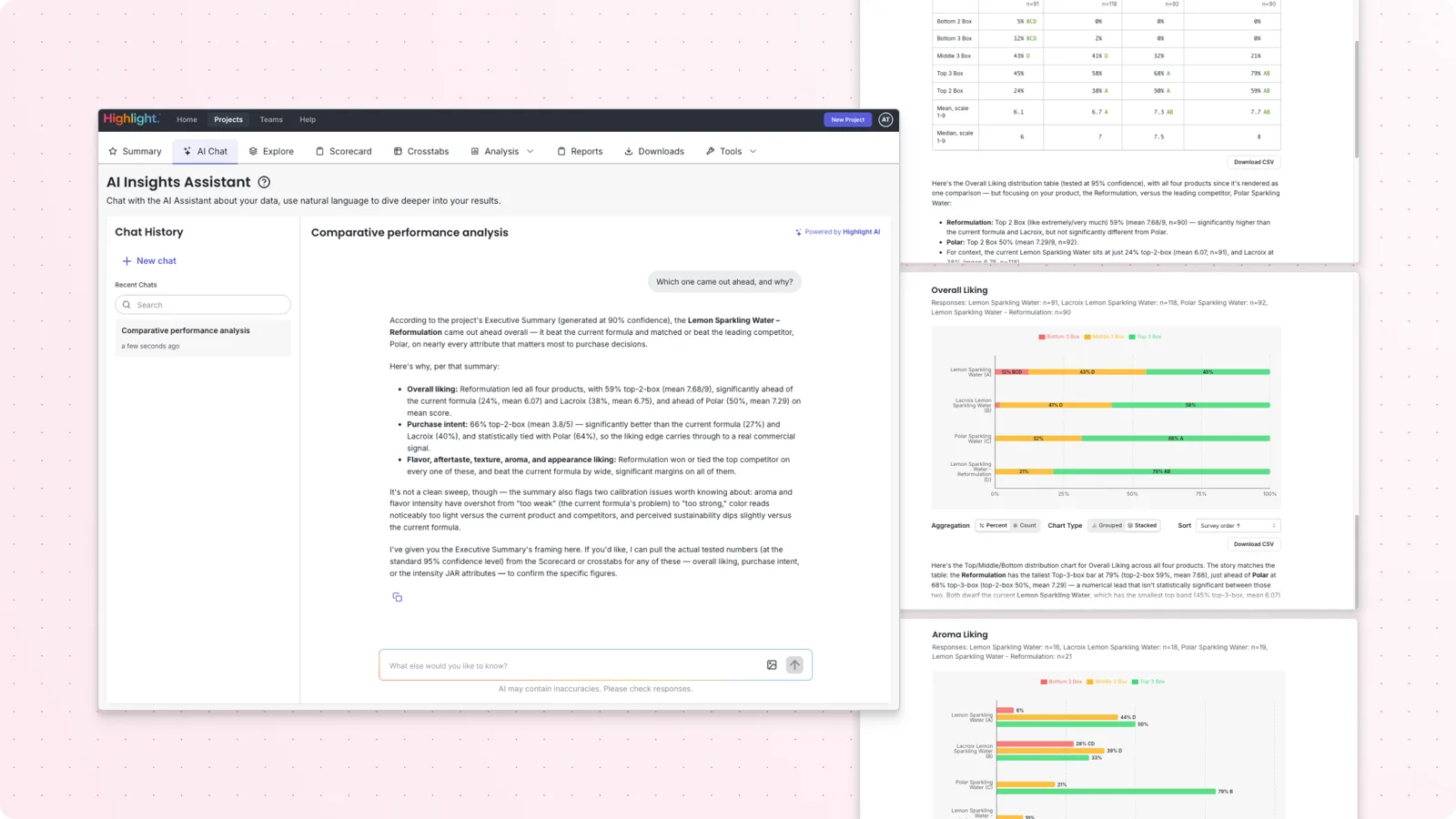Toggle Bottom 3 Box legend in Overall Liking chart
The image size is (1456, 819).
click(x=1059, y=337)
